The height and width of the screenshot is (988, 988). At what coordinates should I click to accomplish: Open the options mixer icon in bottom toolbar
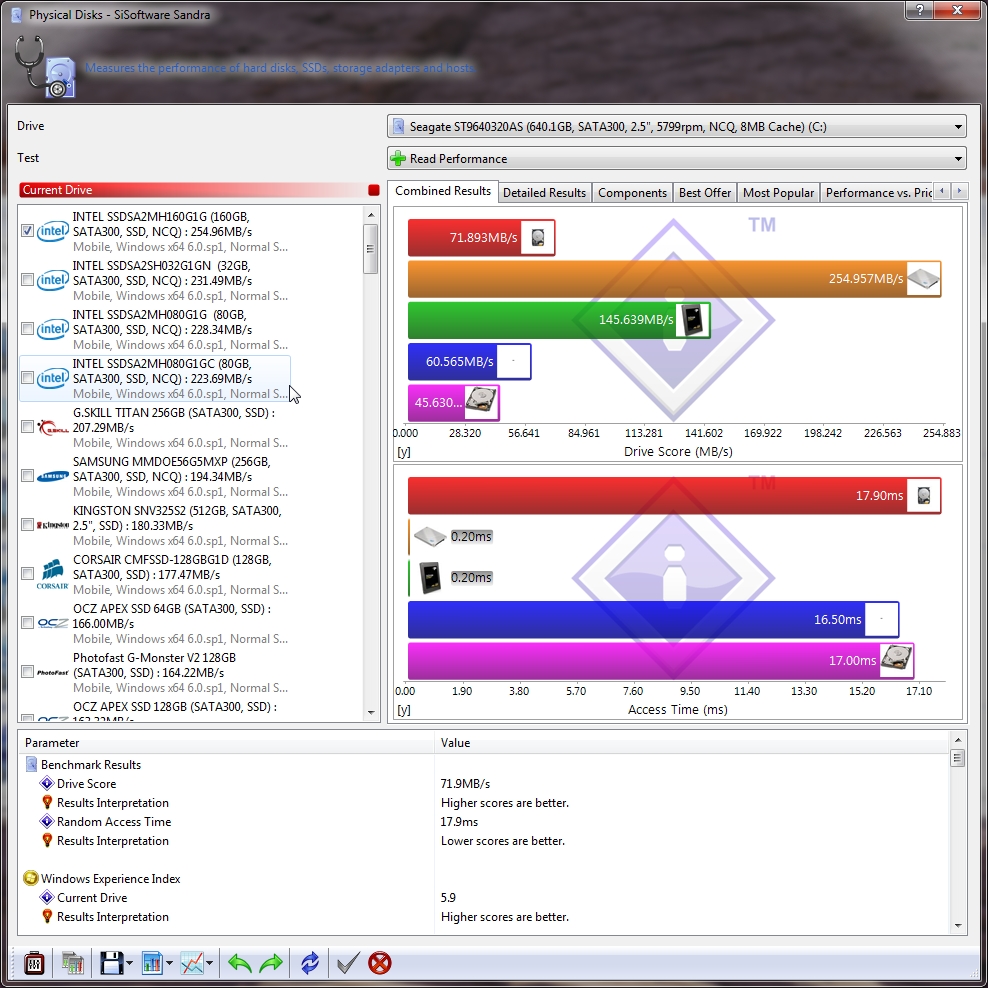[34, 963]
